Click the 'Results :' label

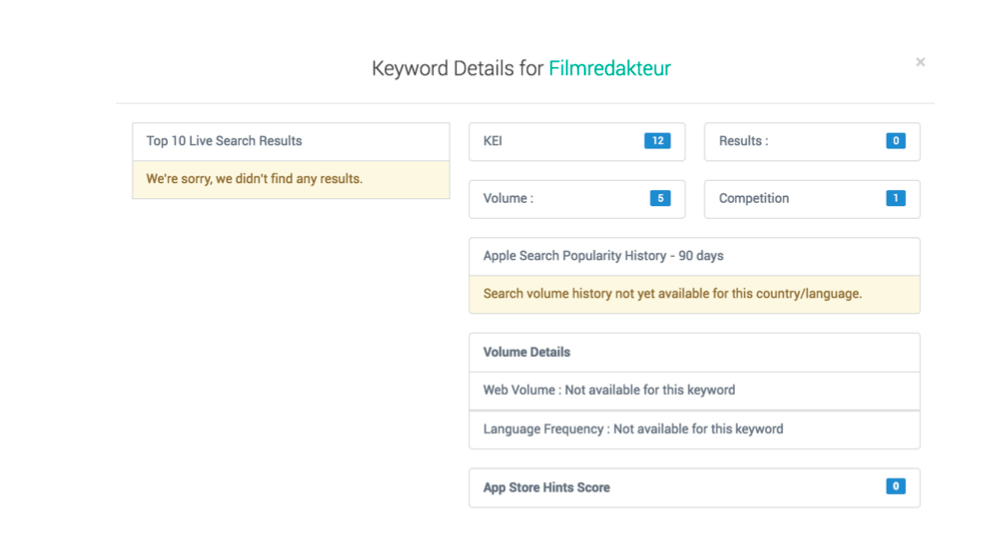click(x=743, y=141)
